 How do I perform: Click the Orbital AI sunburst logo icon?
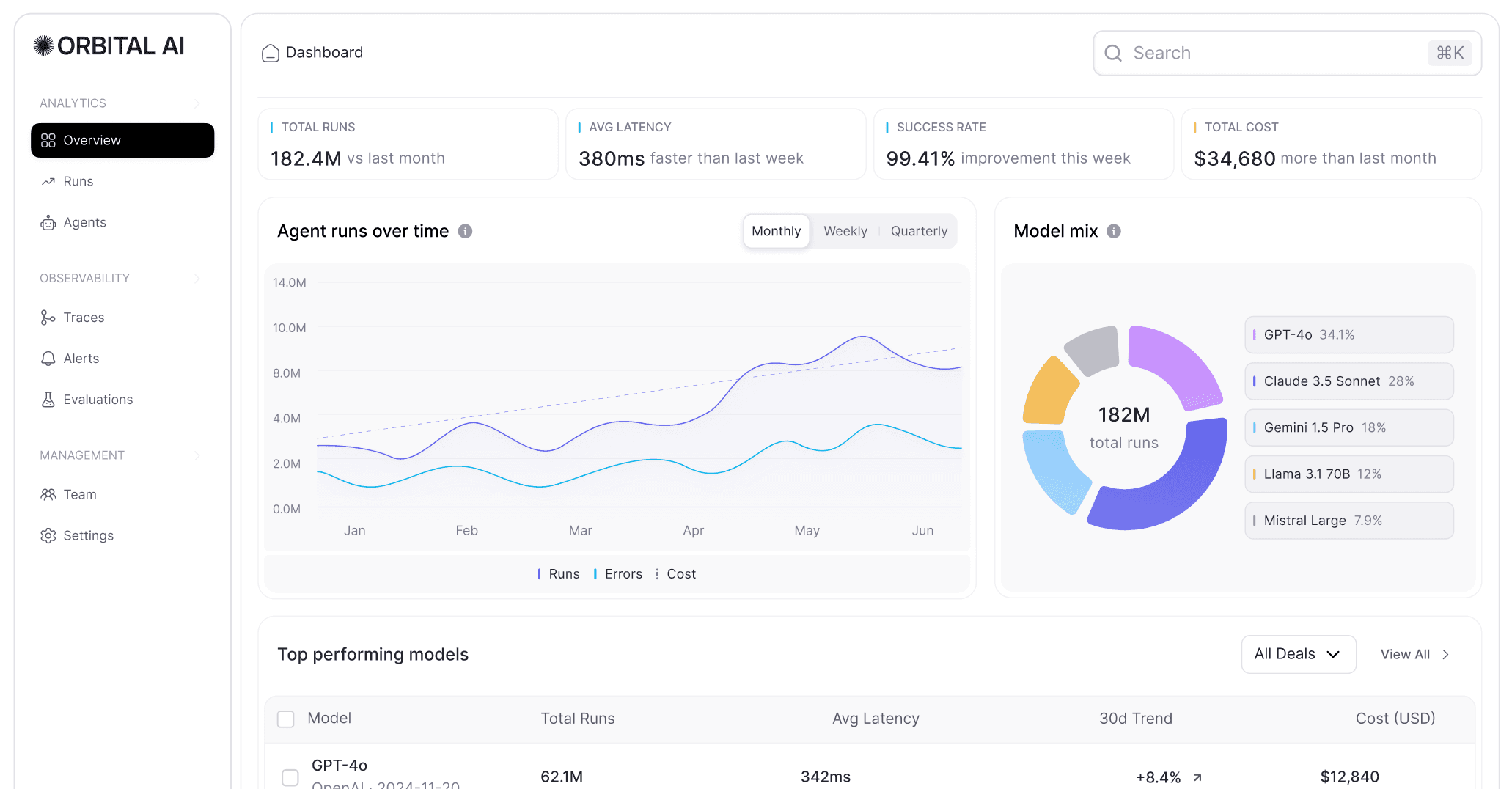tap(44, 46)
